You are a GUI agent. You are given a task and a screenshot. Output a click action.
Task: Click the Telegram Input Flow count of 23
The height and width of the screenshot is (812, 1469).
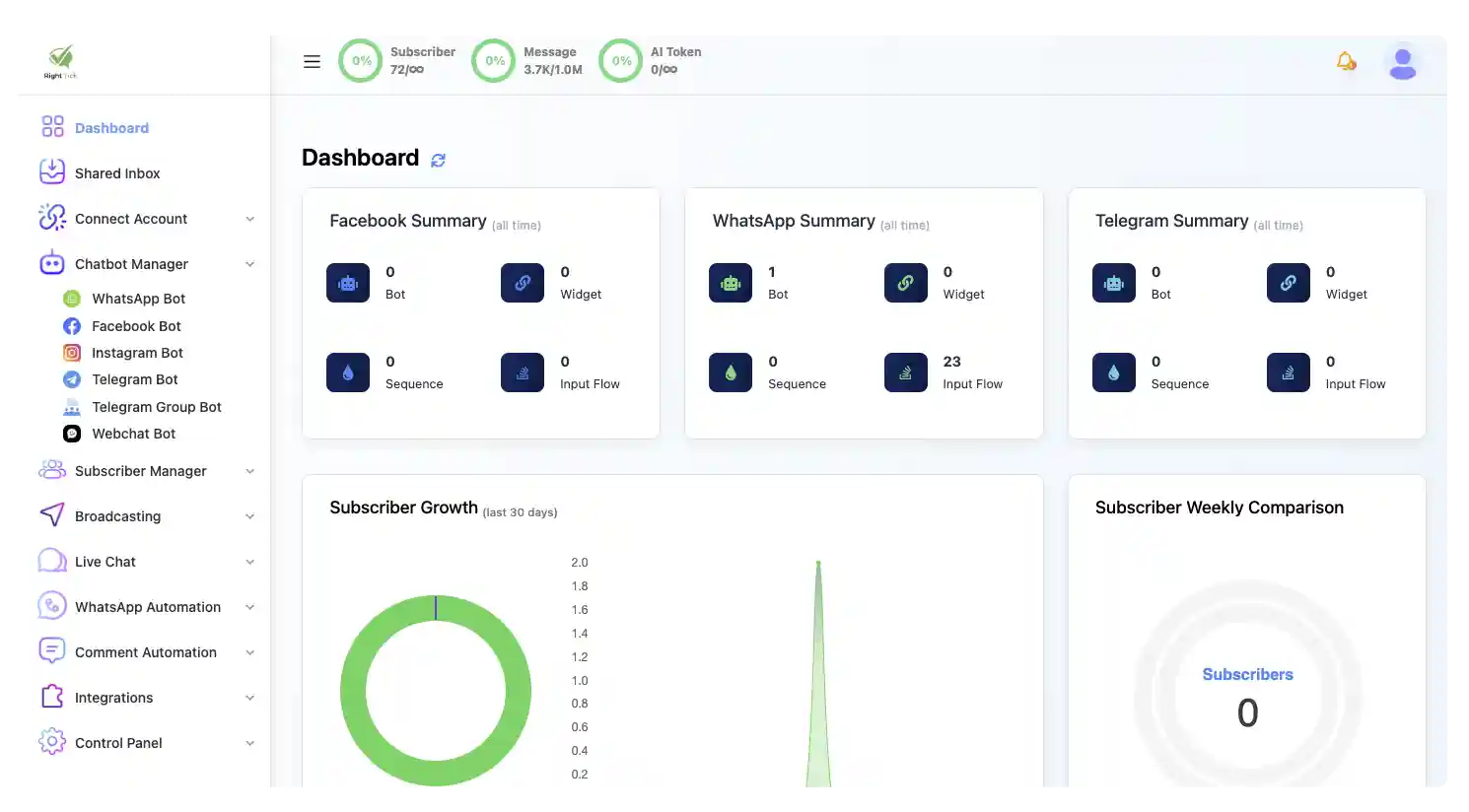tap(951, 361)
